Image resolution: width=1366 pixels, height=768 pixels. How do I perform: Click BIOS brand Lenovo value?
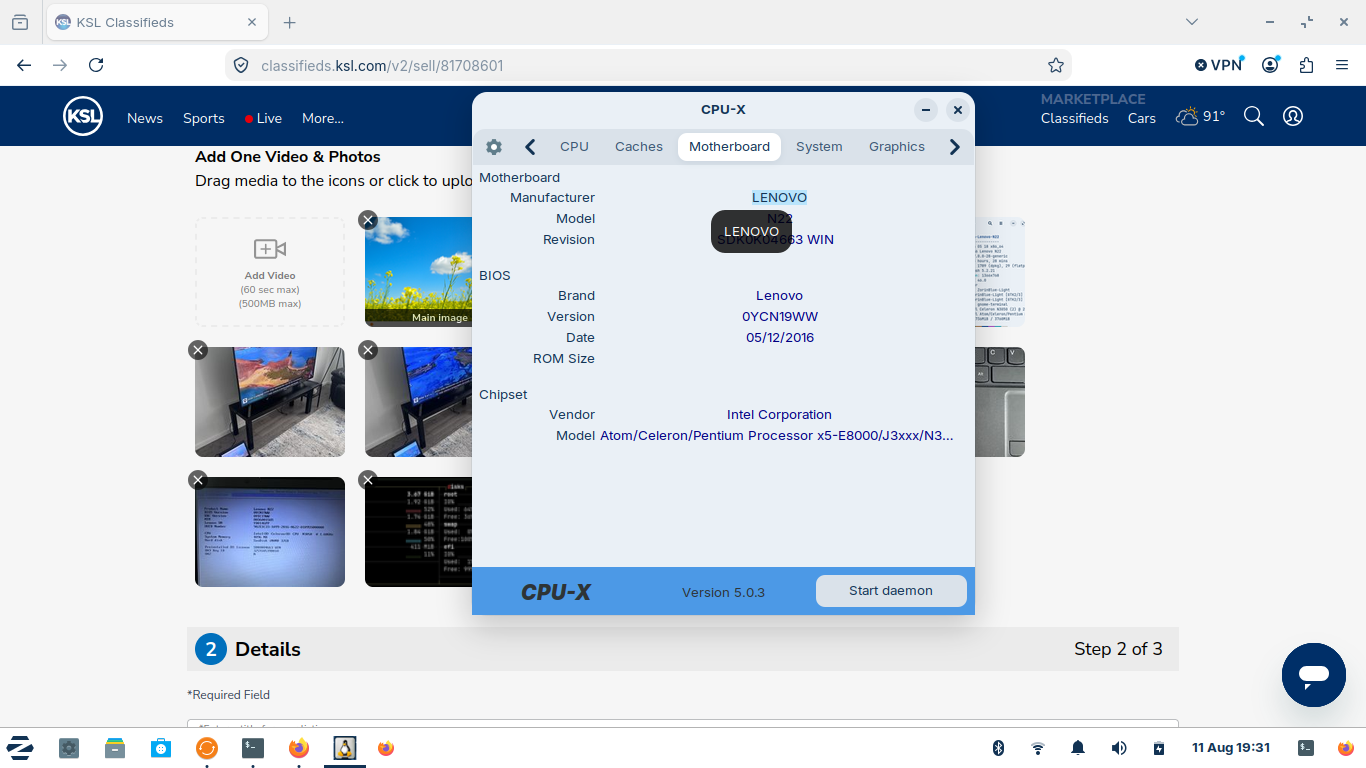point(779,296)
